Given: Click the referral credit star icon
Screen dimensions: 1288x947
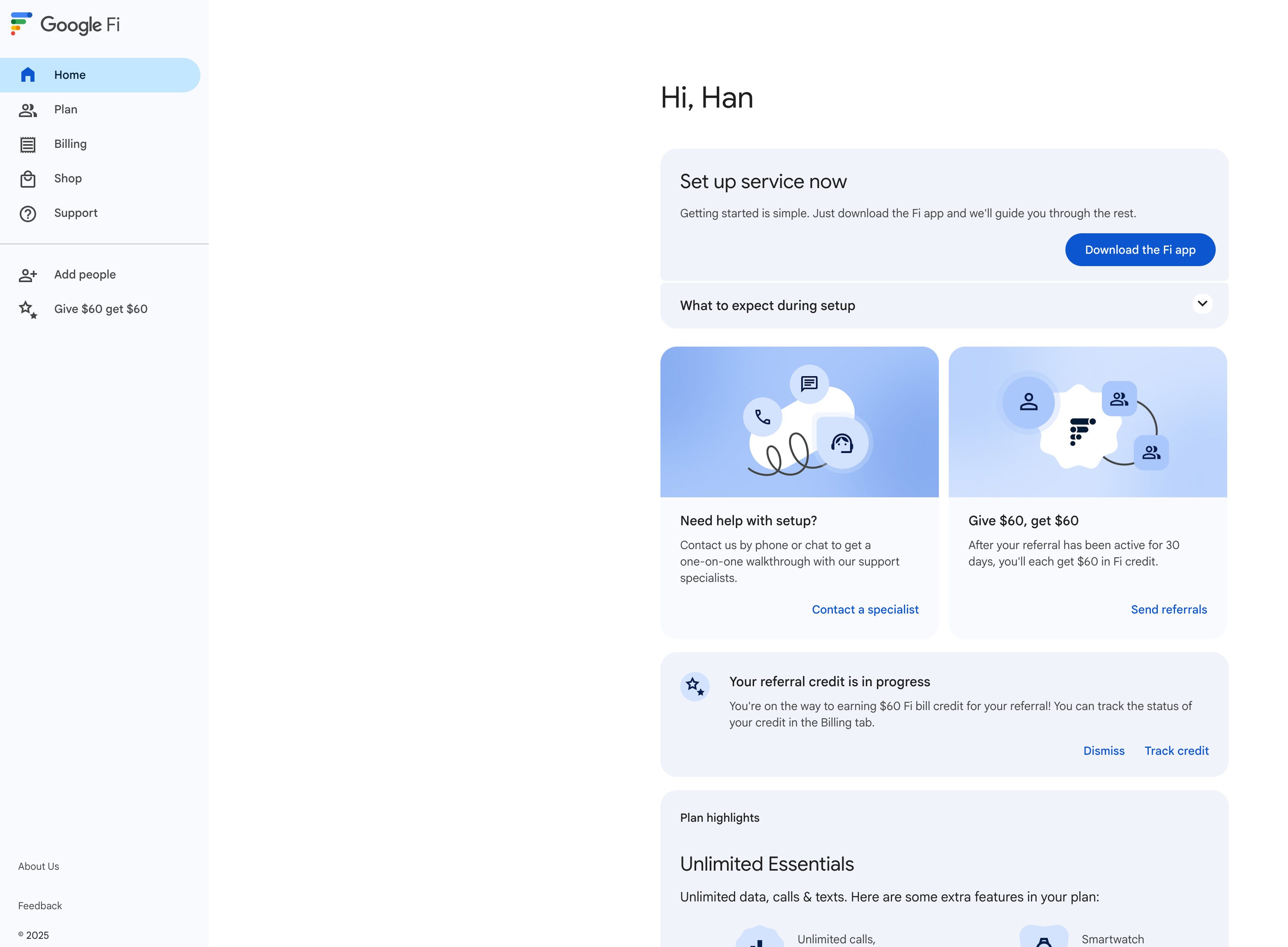Looking at the screenshot, I should tap(695, 686).
